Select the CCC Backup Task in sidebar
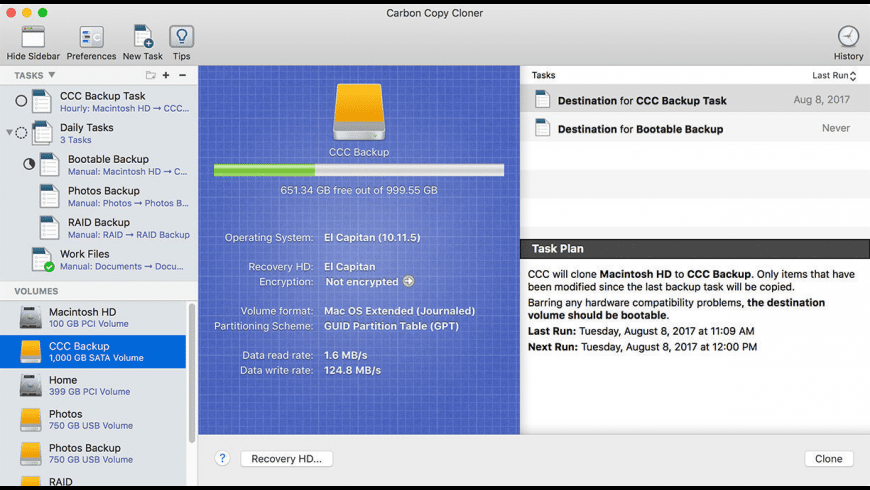Viewport: 870px width, 490px height. (x=99, y=102)
